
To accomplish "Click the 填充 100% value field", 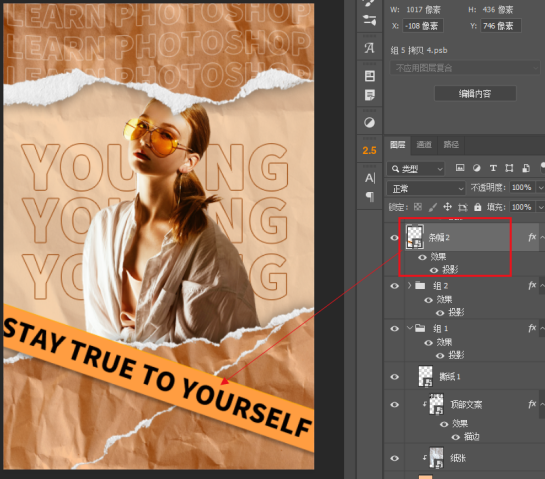I will click(x=522, y=207).
